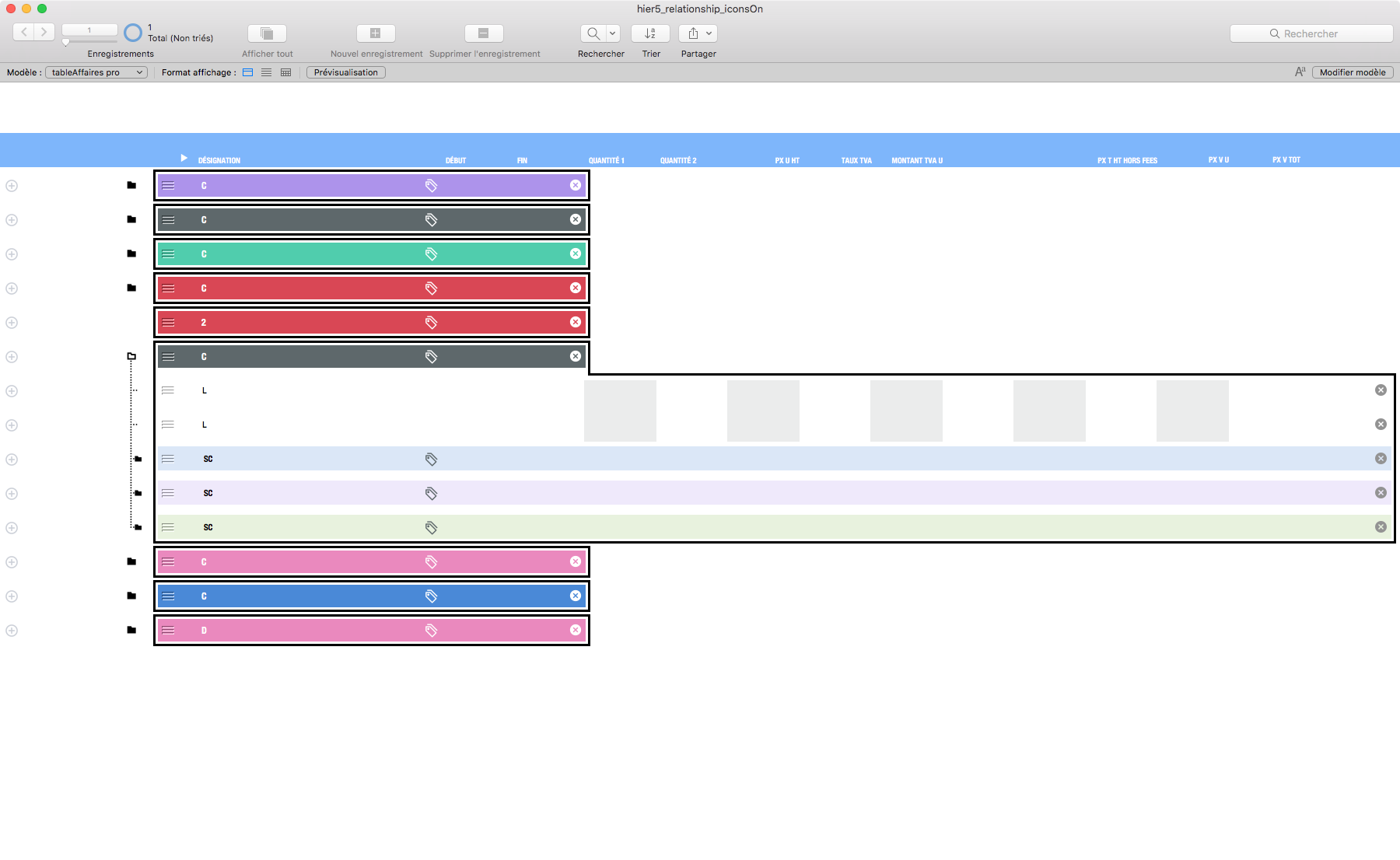Viewport: 1400px width, 860px height.
Task: Switch to list view format
Action: [267, 72]
